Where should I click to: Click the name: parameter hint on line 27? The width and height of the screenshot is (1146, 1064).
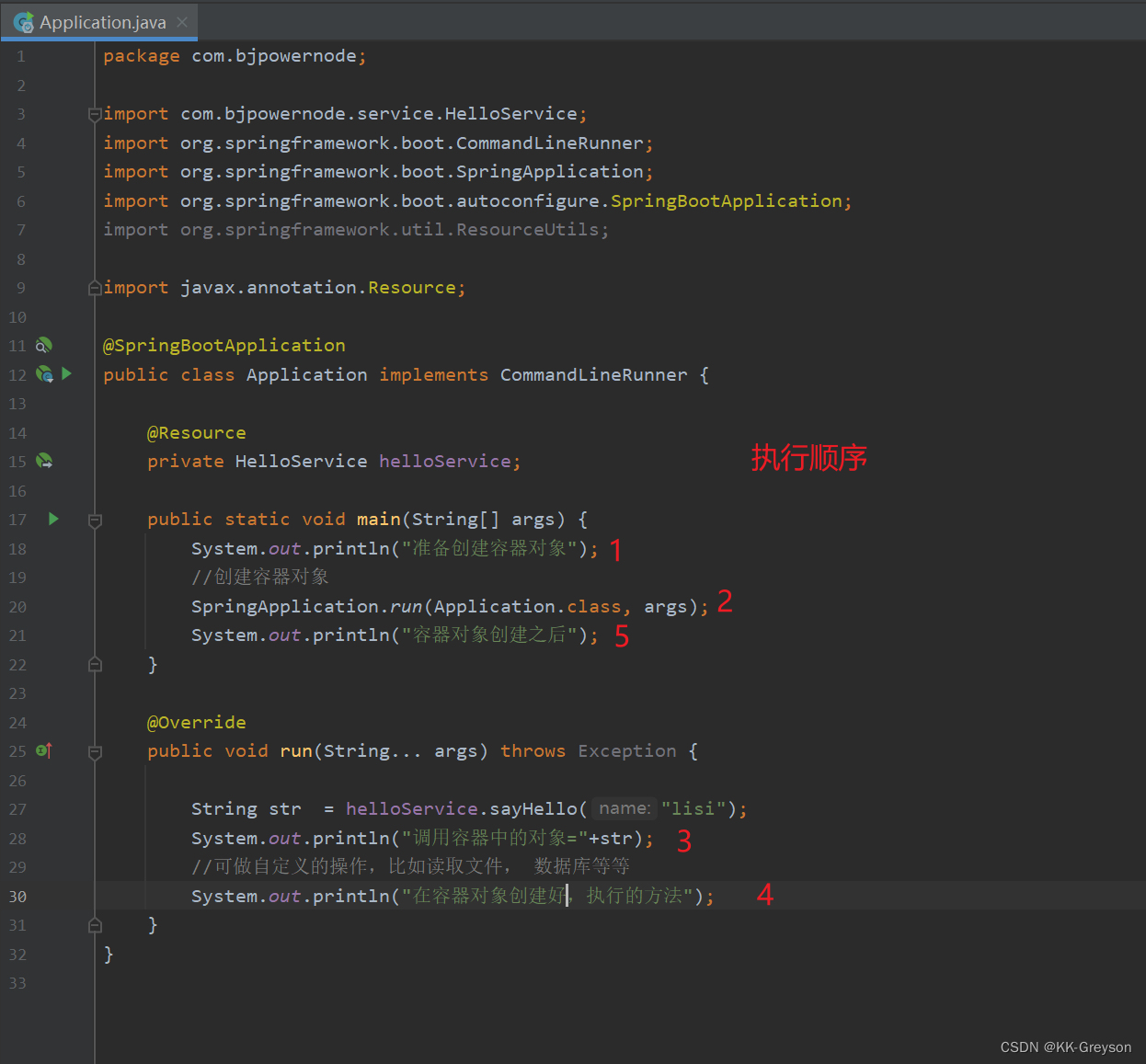pos(625,809)
